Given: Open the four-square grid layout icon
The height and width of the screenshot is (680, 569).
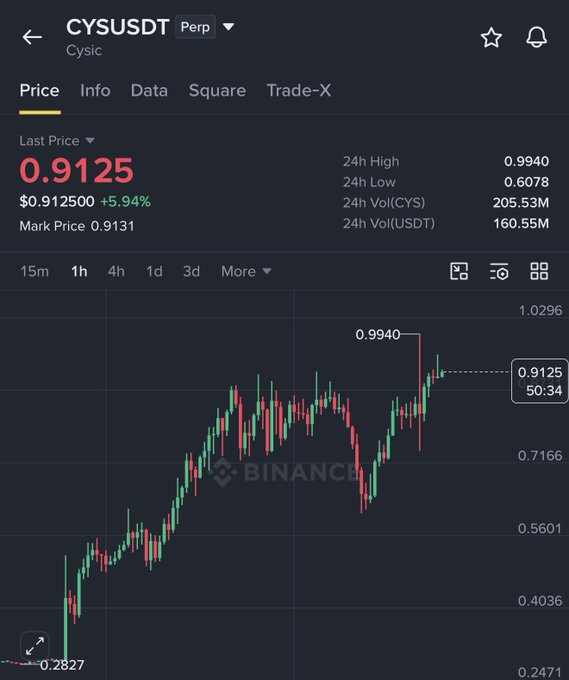Looking at the screenshot, I should (539, 271).
